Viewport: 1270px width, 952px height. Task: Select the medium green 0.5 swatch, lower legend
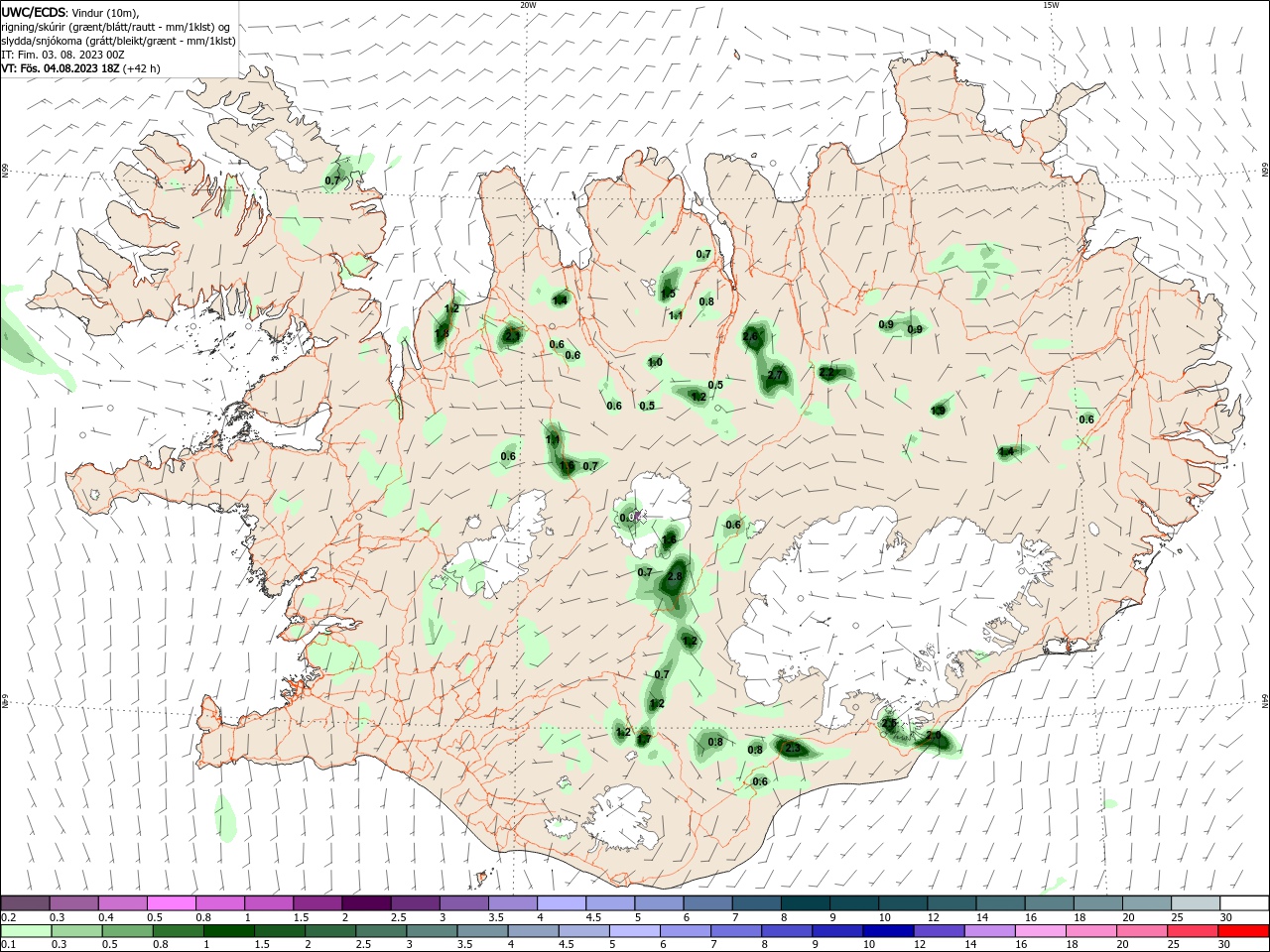(128, 931)
